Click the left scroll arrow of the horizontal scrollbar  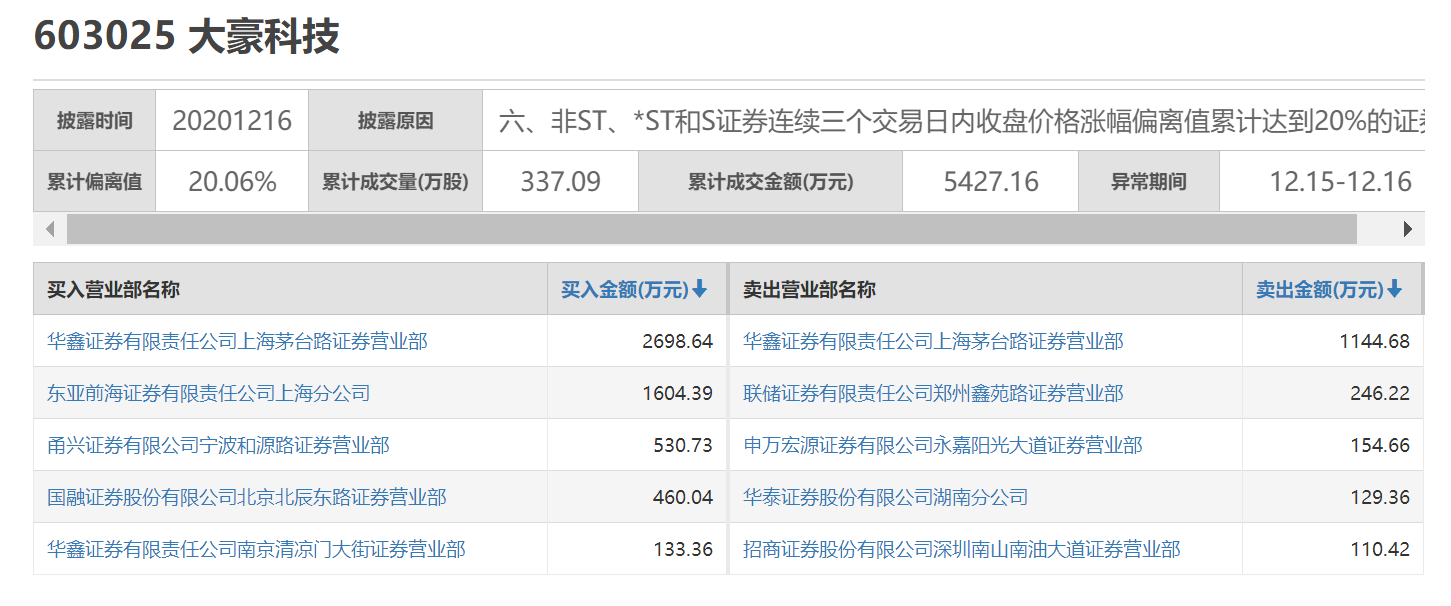tap(50, 229)
